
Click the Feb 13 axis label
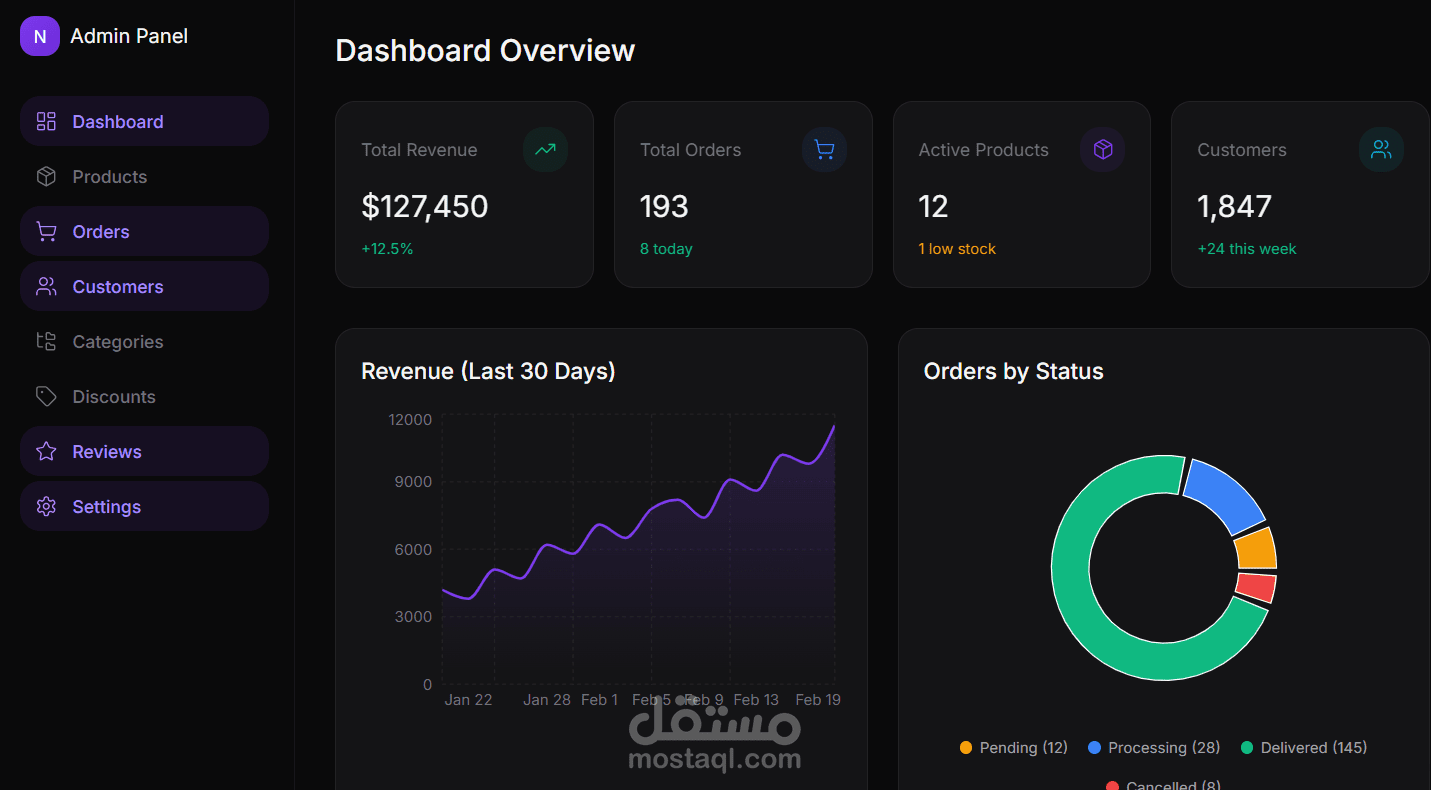756,700
